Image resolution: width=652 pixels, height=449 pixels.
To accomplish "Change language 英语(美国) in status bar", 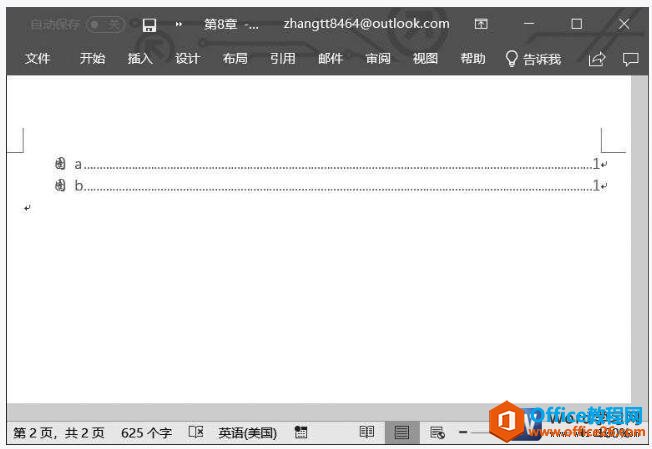I will click(248, 433).
